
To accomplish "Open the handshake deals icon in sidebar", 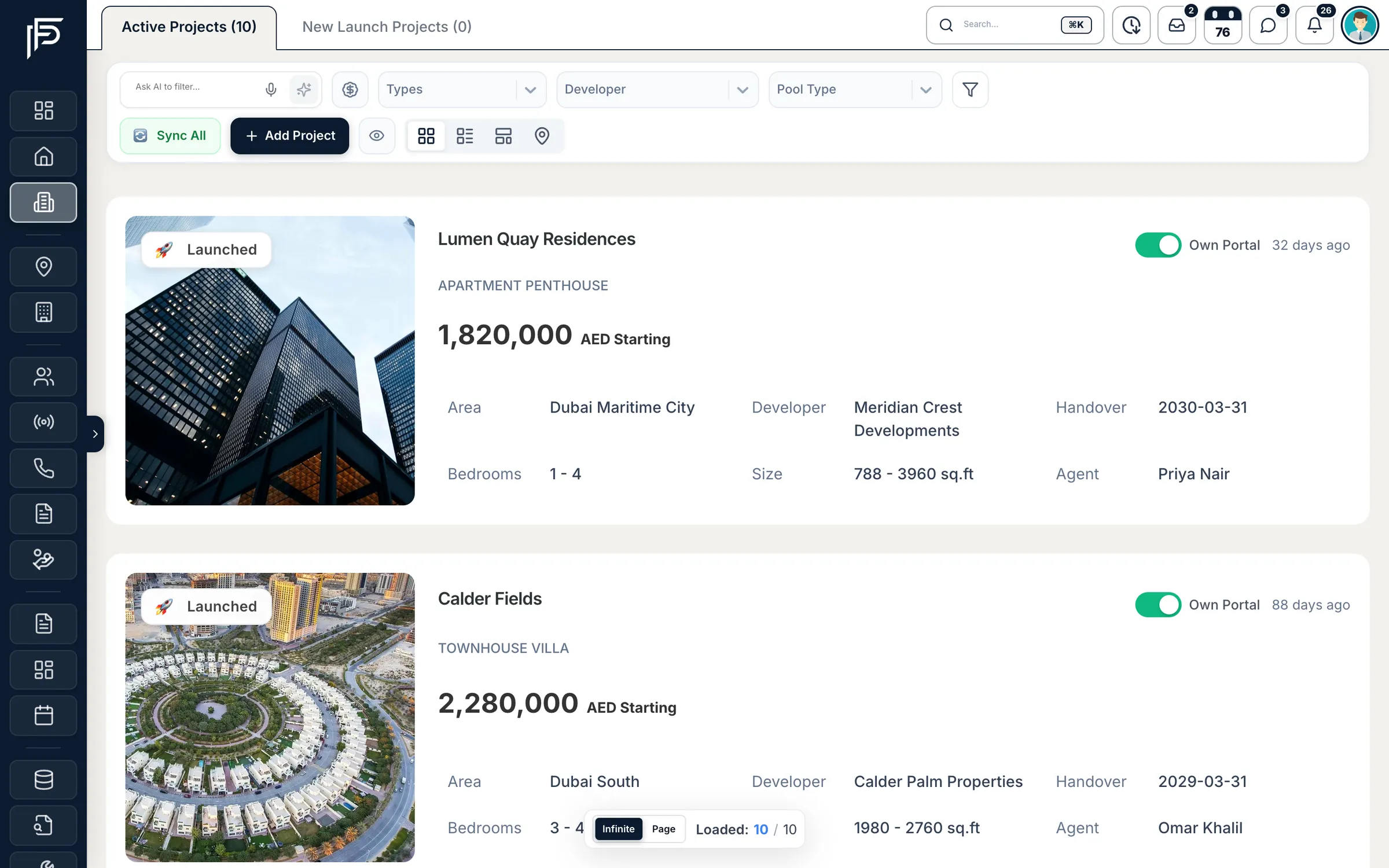I will [43, 560].
